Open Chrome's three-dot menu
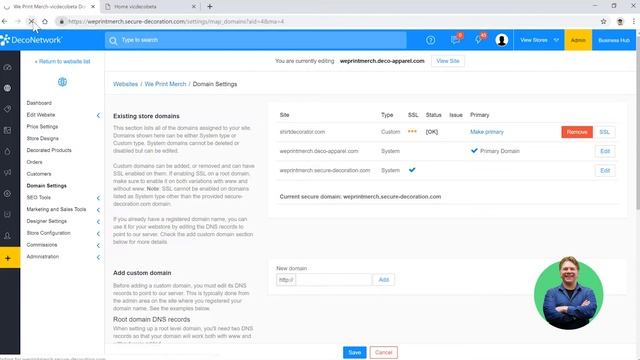 click(634, 22)
